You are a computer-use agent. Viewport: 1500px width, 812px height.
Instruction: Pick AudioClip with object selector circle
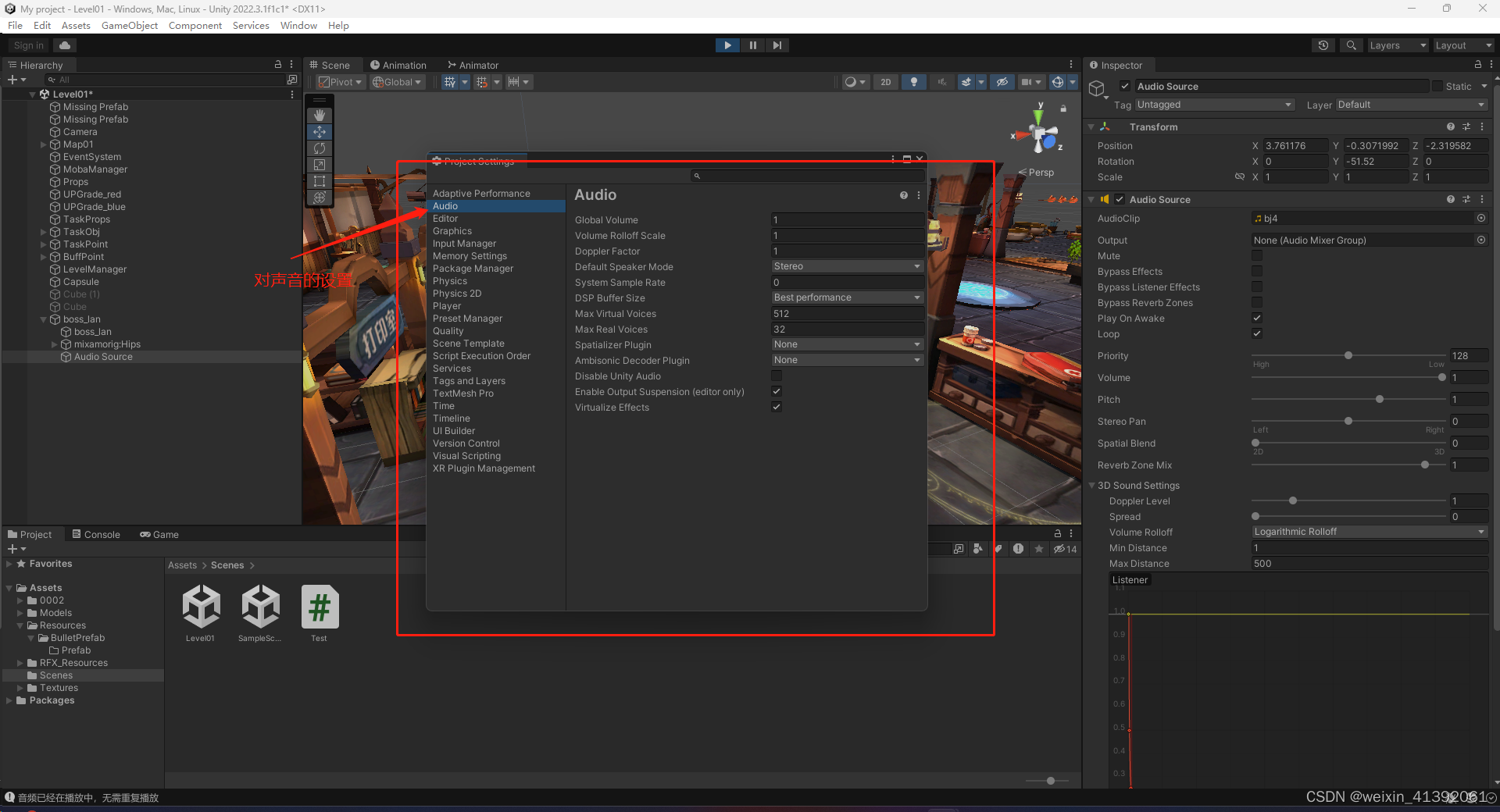pyautogui.click(x=1480, y=218)
